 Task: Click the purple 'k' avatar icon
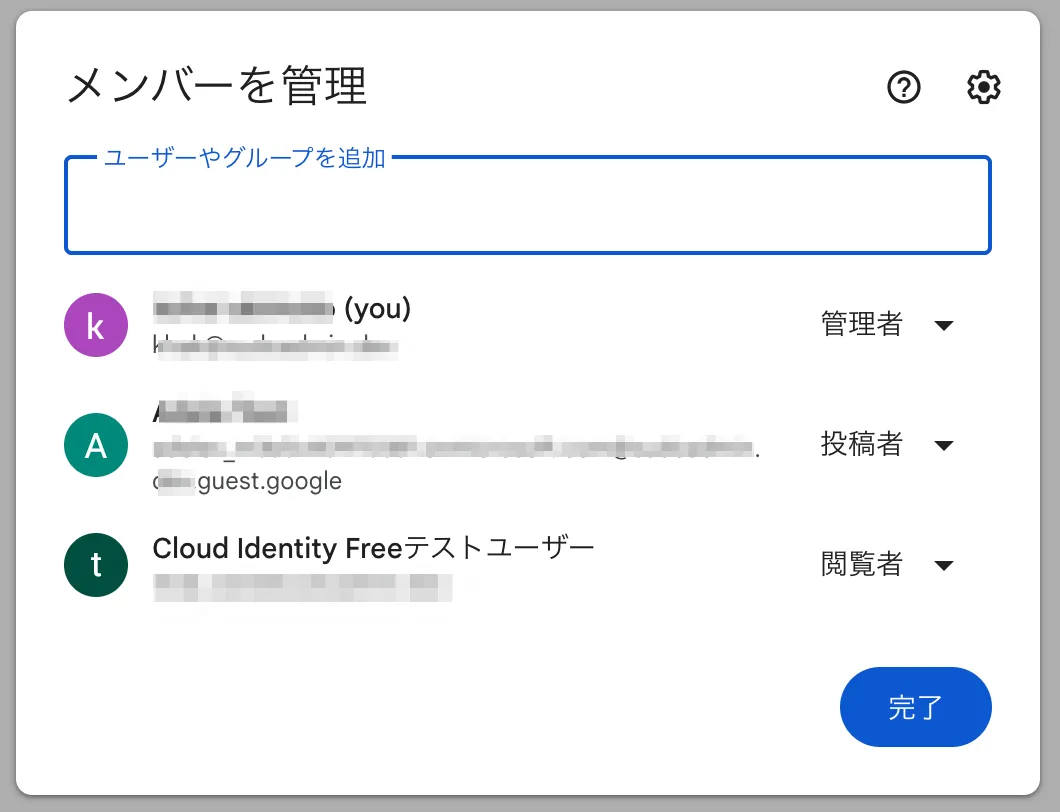tap(96, 325)
